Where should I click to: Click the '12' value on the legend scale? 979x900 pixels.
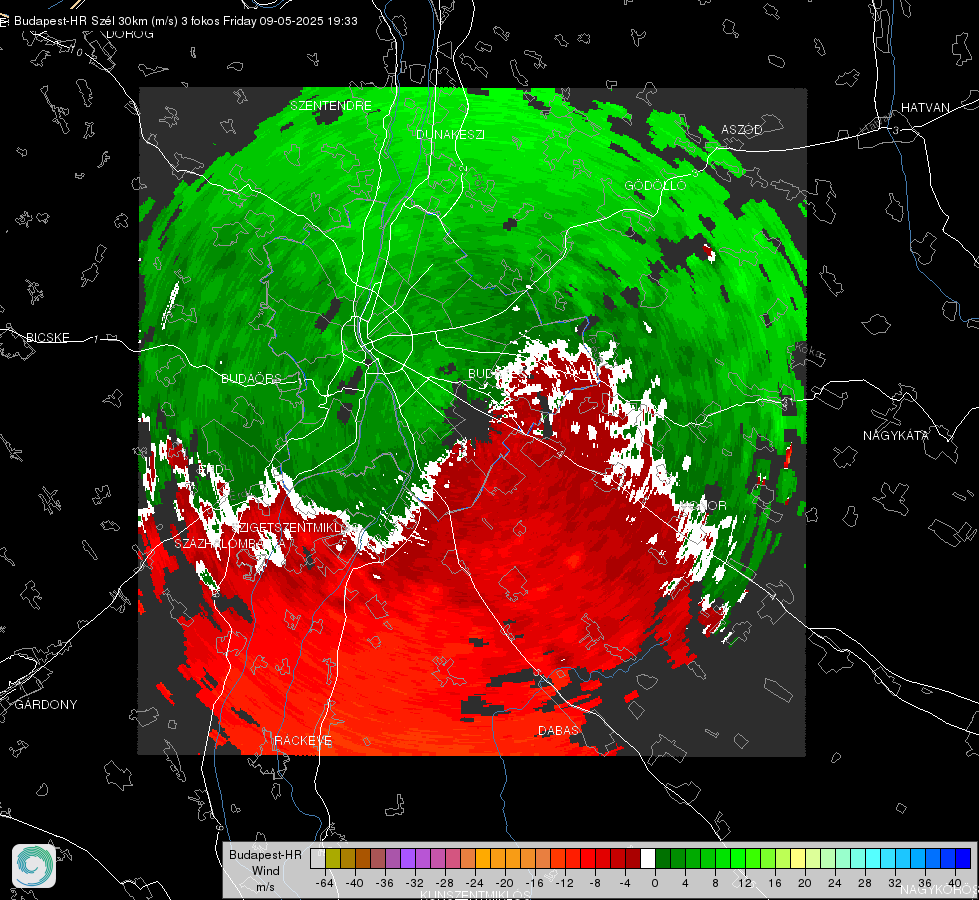(x=745, y=883)
